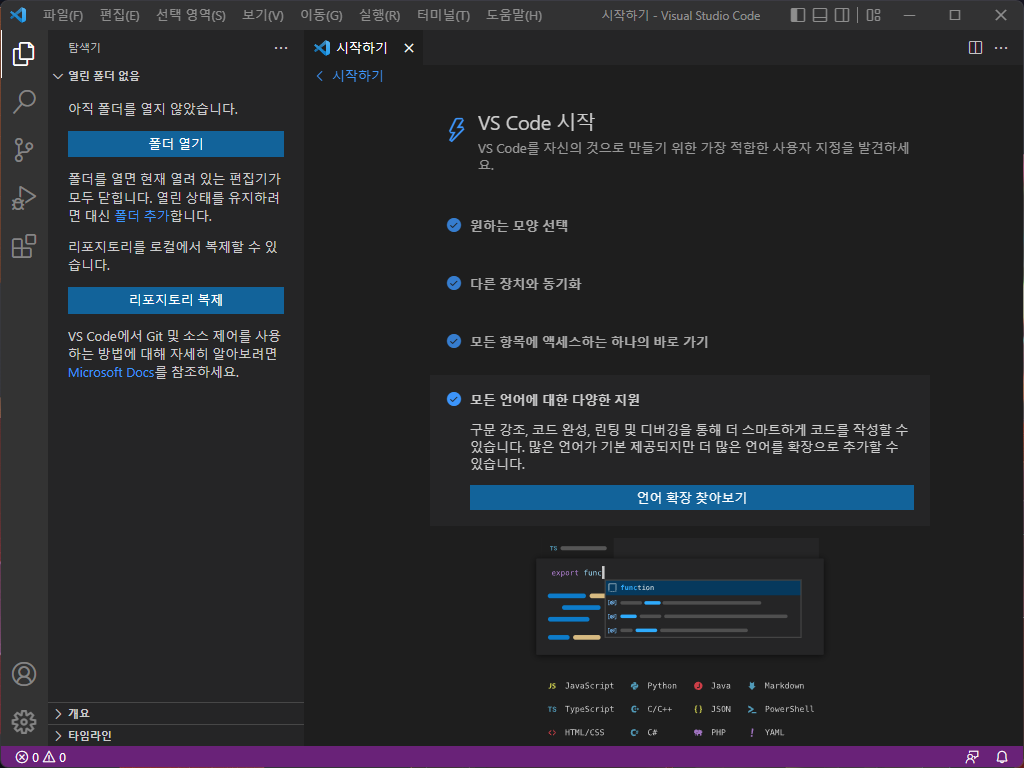Open the 파일(F) menu
Viewport: 1024px width, 768px height.
(x=63, y=15)
